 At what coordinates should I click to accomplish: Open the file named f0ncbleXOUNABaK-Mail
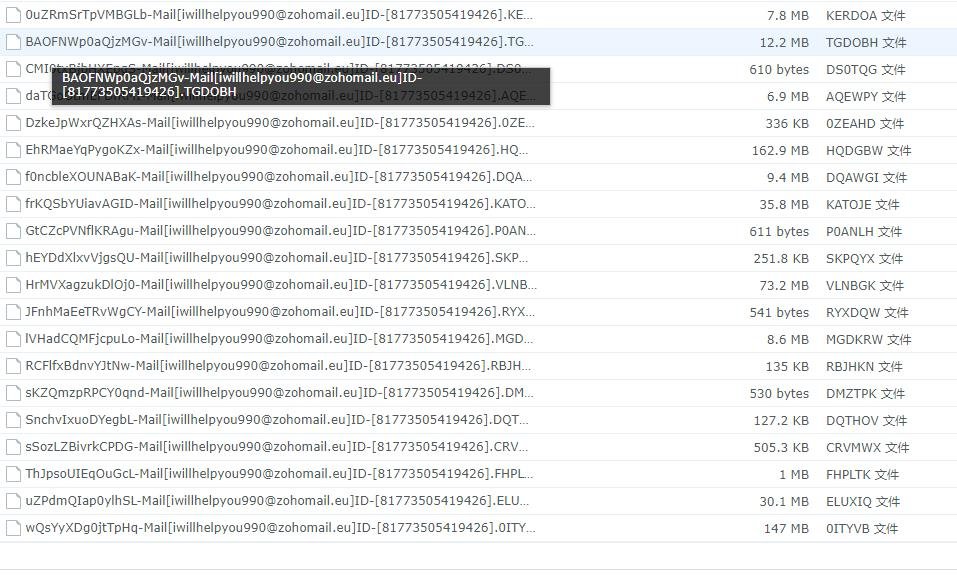[278, 176]
